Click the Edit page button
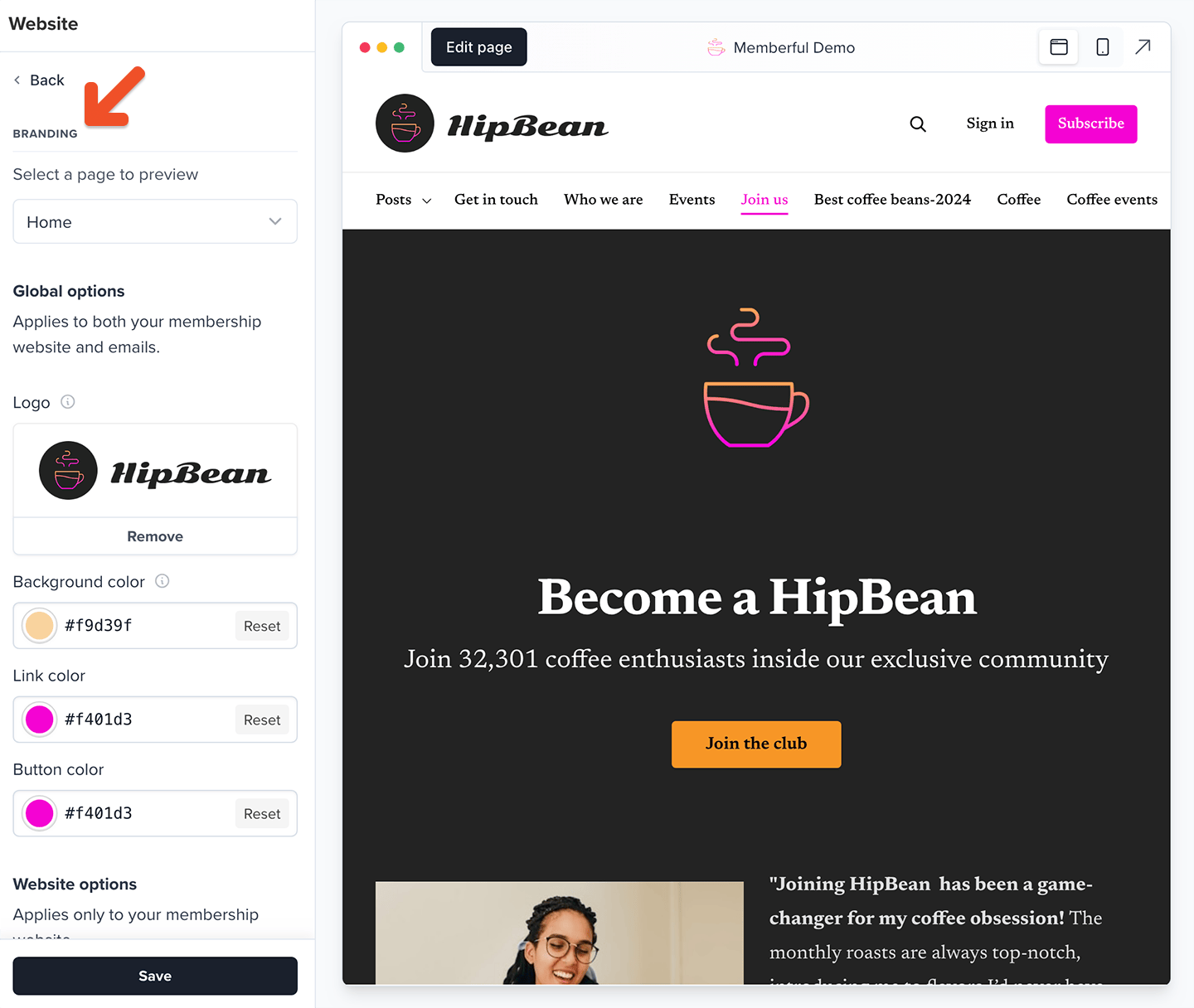1194x1008 pixels. click(x=479, y=47)
